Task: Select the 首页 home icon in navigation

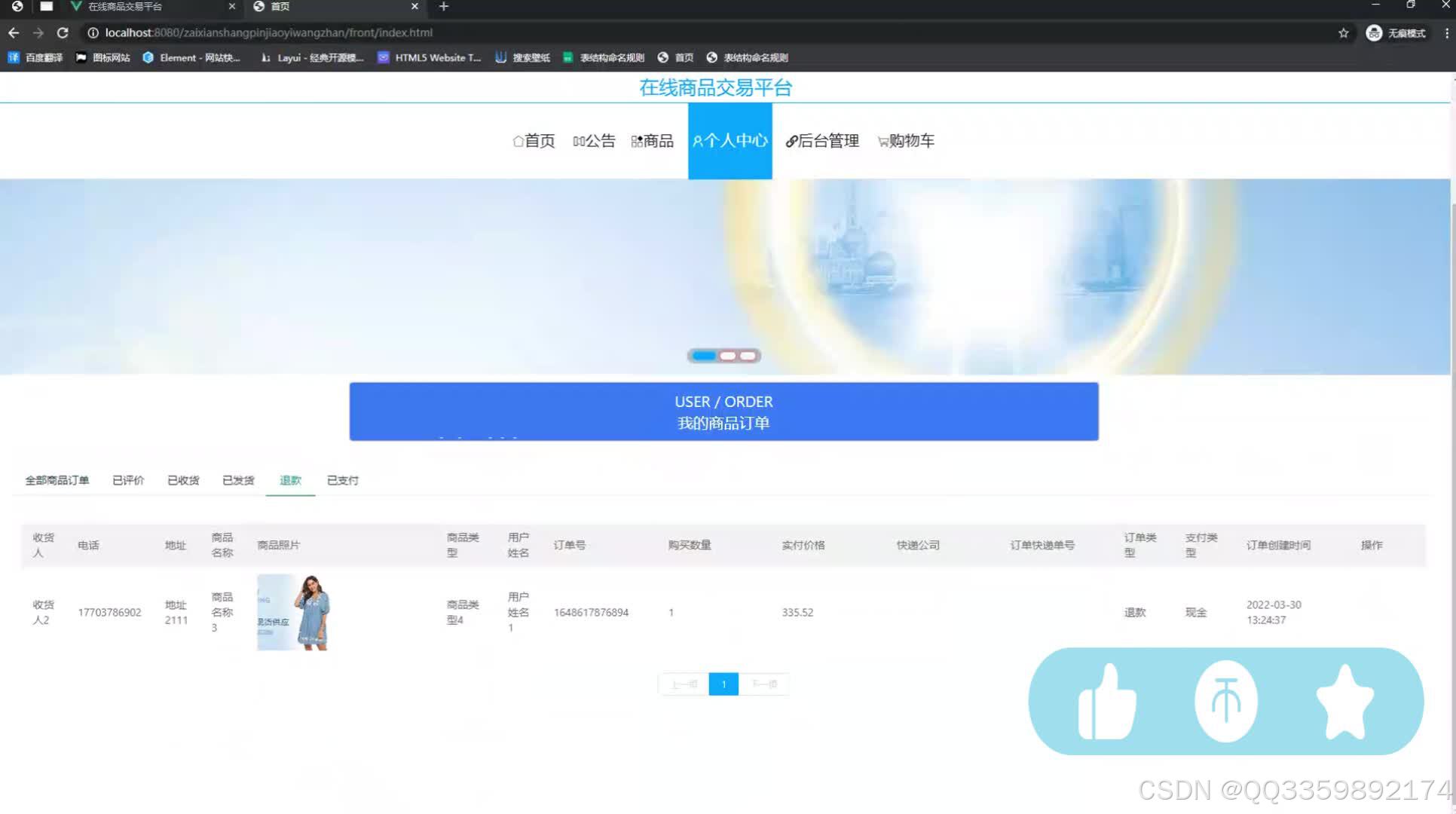Action: 518,141
